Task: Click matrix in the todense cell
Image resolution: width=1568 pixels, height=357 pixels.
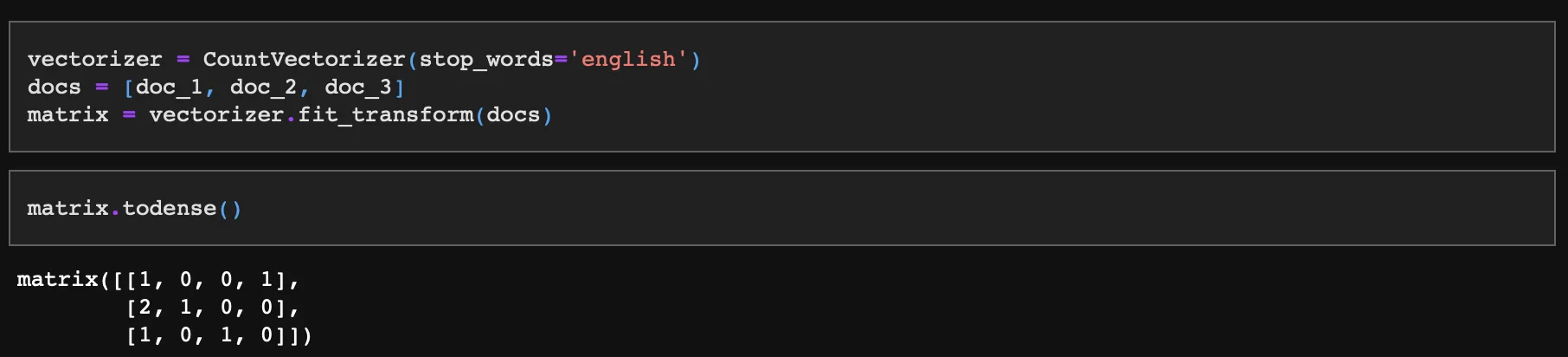Action: pyautogui.click(x=67, y=208)
